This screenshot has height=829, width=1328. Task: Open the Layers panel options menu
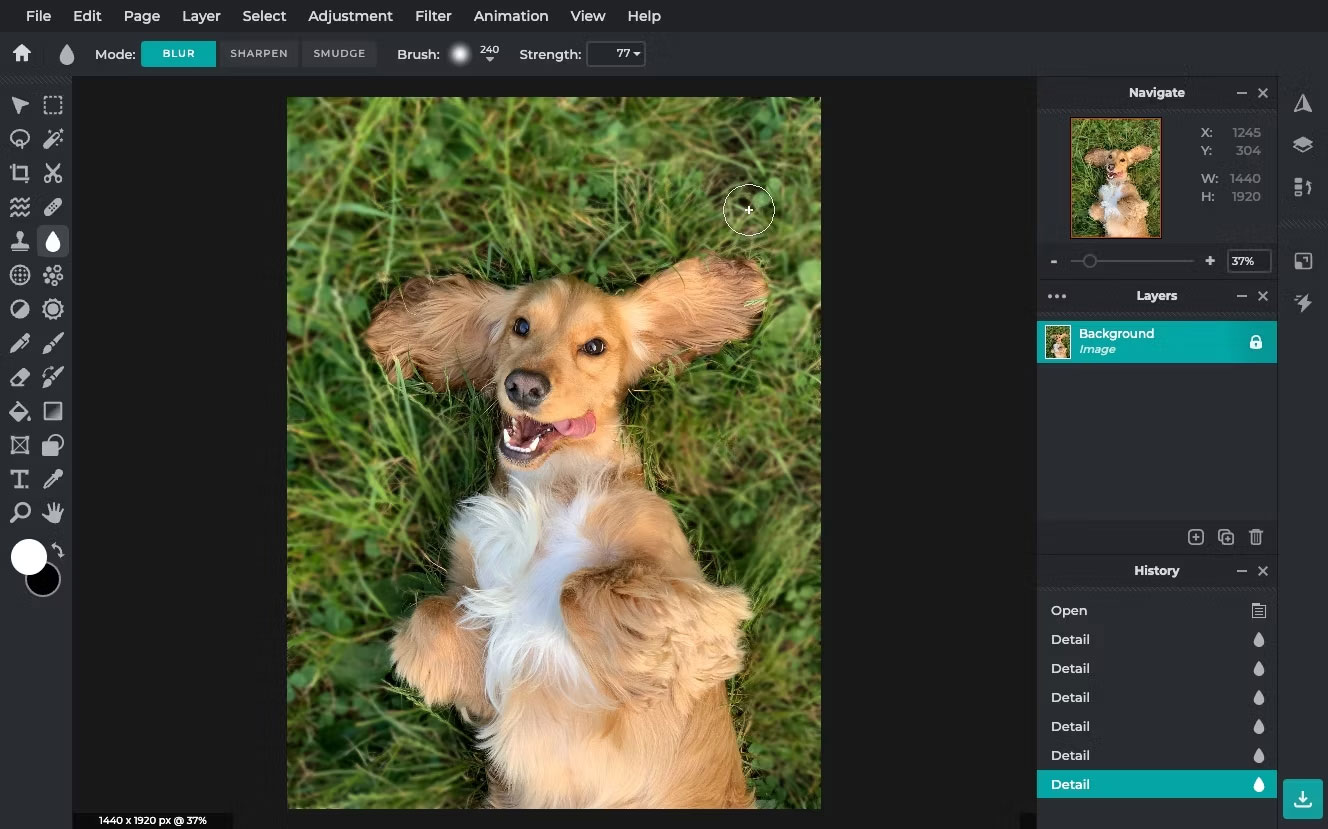pyautogui.click(x=1057, y=296)
